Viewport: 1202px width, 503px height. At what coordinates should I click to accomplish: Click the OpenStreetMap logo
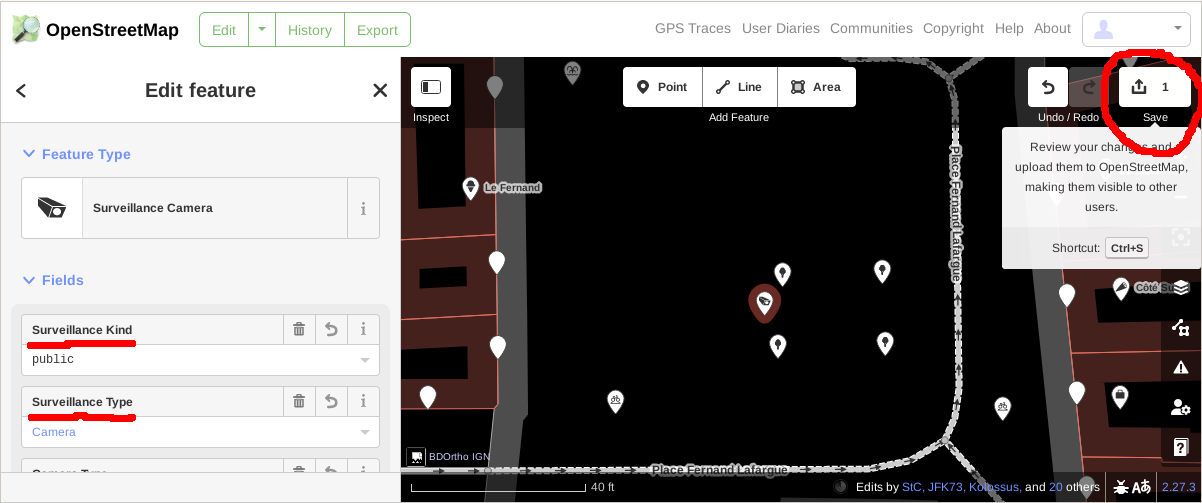point(95,29)
